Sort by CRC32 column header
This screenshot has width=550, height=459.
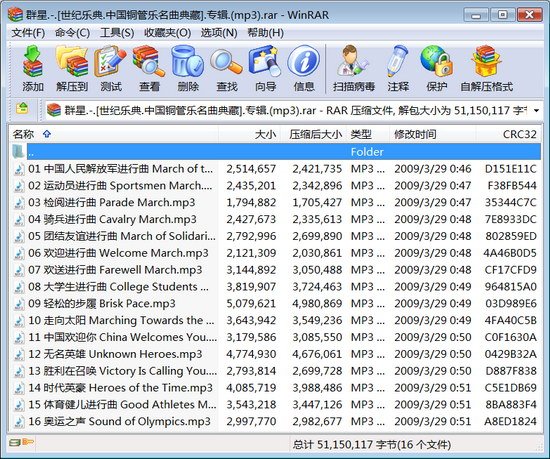click(x=519, y=134)
